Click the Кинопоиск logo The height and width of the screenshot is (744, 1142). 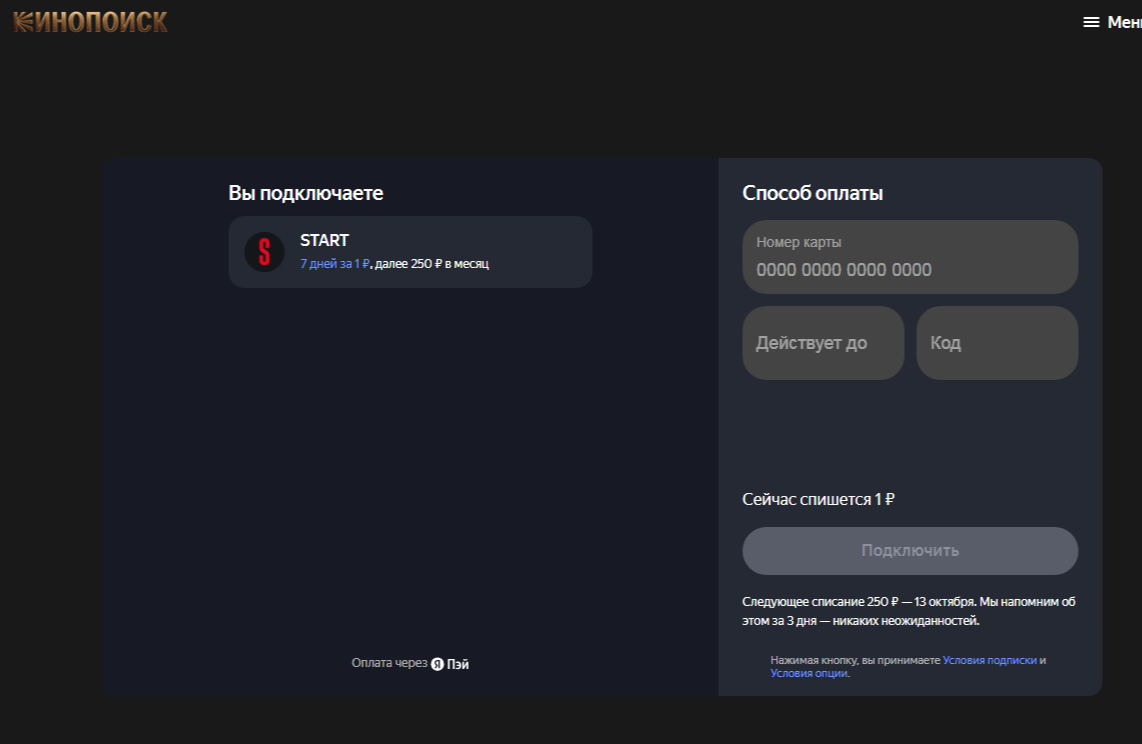[x=90, y=22]
